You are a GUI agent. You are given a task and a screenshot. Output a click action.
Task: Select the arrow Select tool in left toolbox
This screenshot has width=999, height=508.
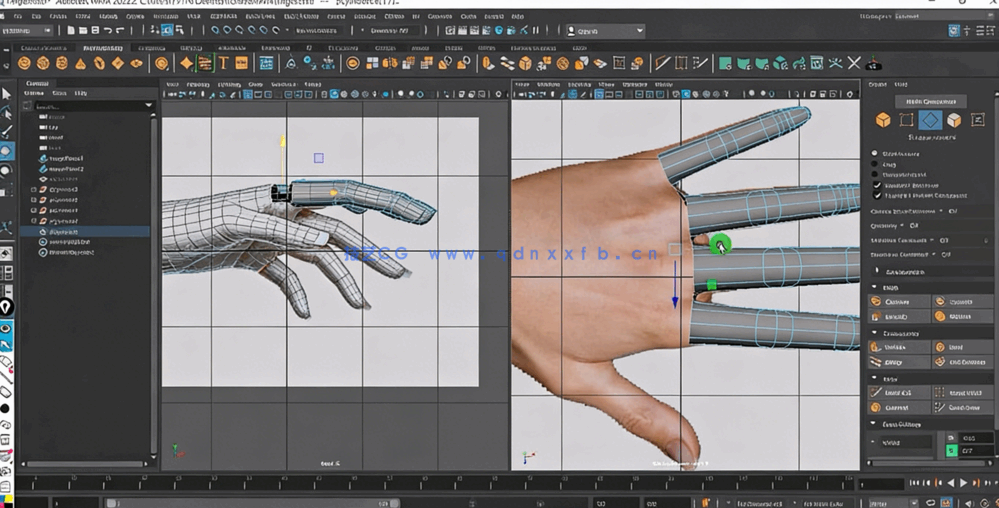point(6,94)
